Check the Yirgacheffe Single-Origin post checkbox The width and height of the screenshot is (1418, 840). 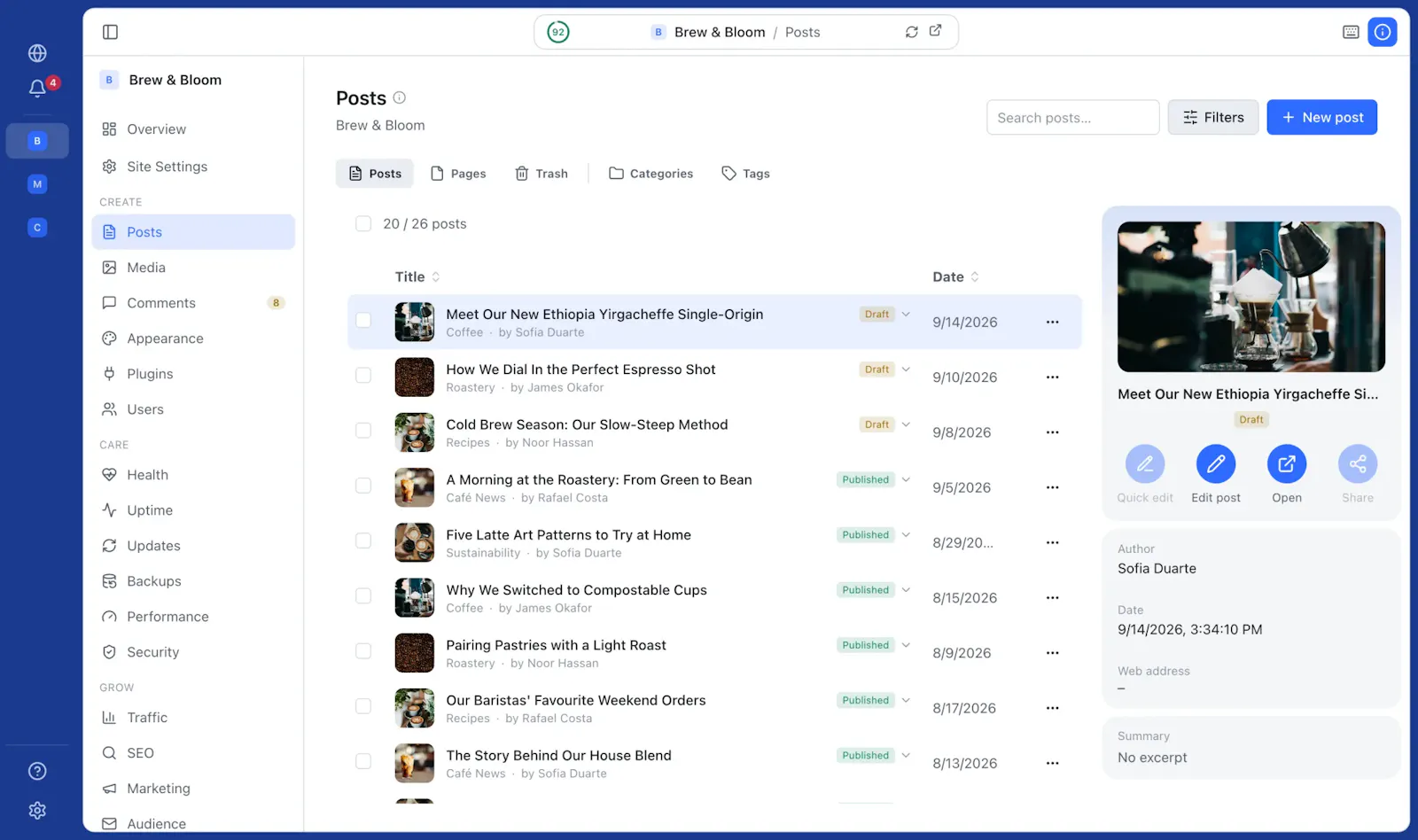(x=363, y=320)
